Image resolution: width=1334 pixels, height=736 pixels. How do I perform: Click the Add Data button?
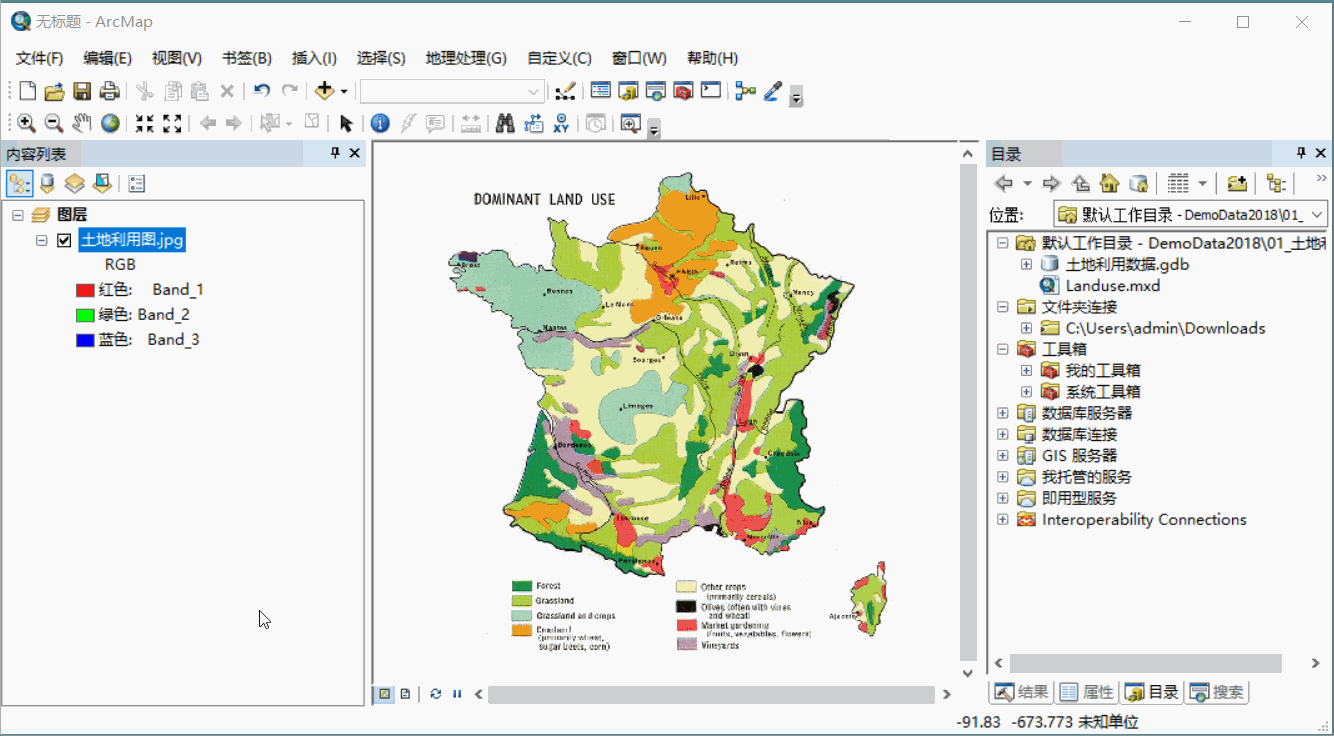click(x=324, y=91)
